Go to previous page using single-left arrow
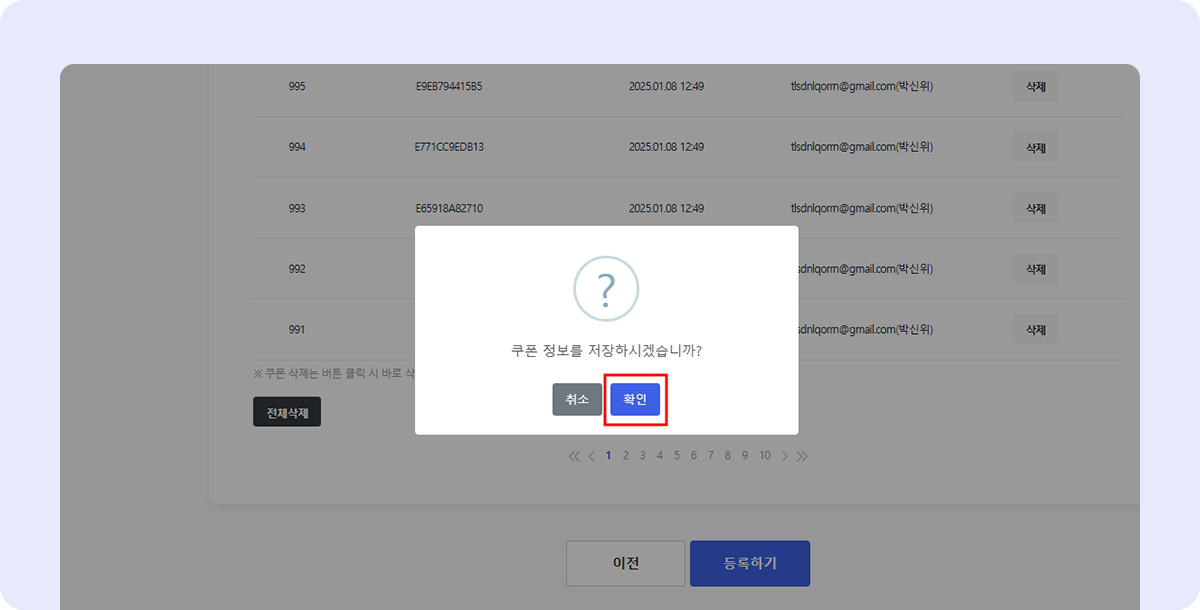Screen dimensions: 1200x610 [591, 456]
